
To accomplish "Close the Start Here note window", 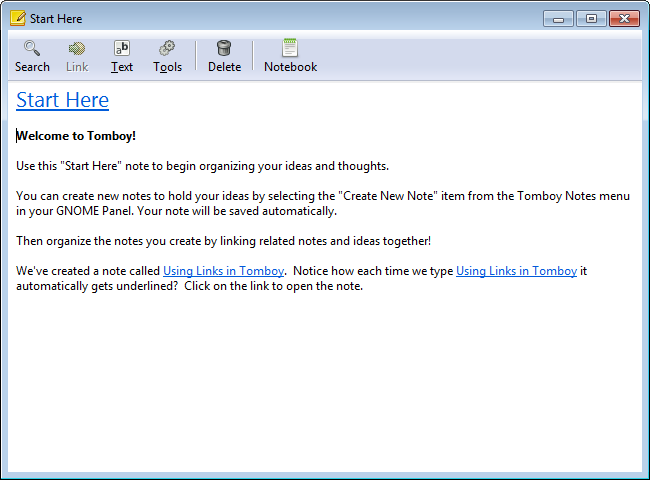I will pos(624,19).
